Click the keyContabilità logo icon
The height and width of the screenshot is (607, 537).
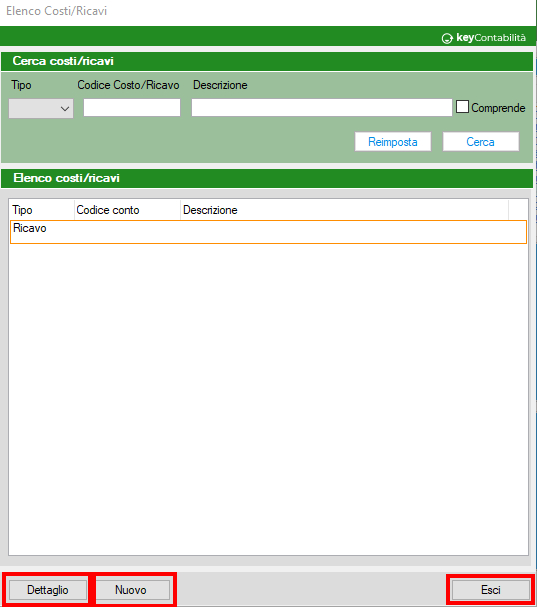[447, 38]
